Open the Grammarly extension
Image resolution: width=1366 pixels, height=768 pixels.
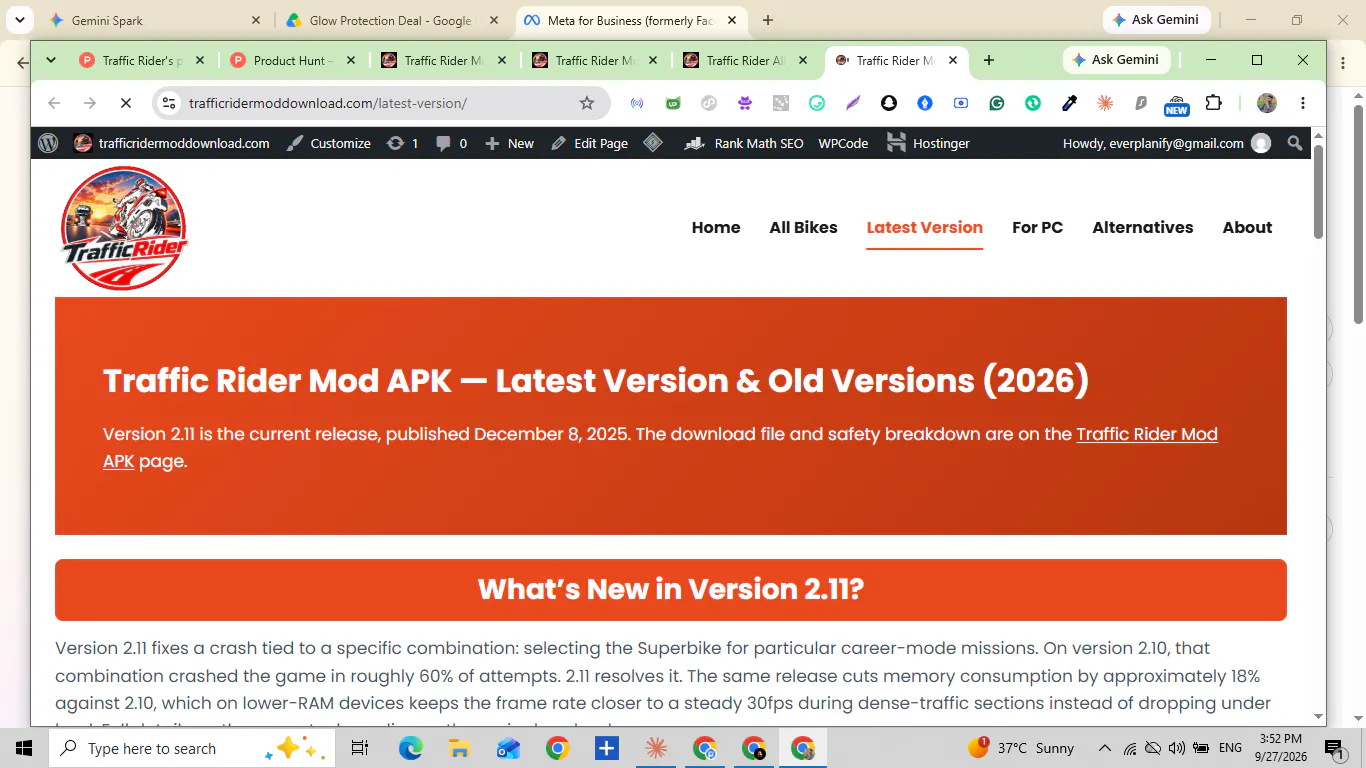[997, 103]
